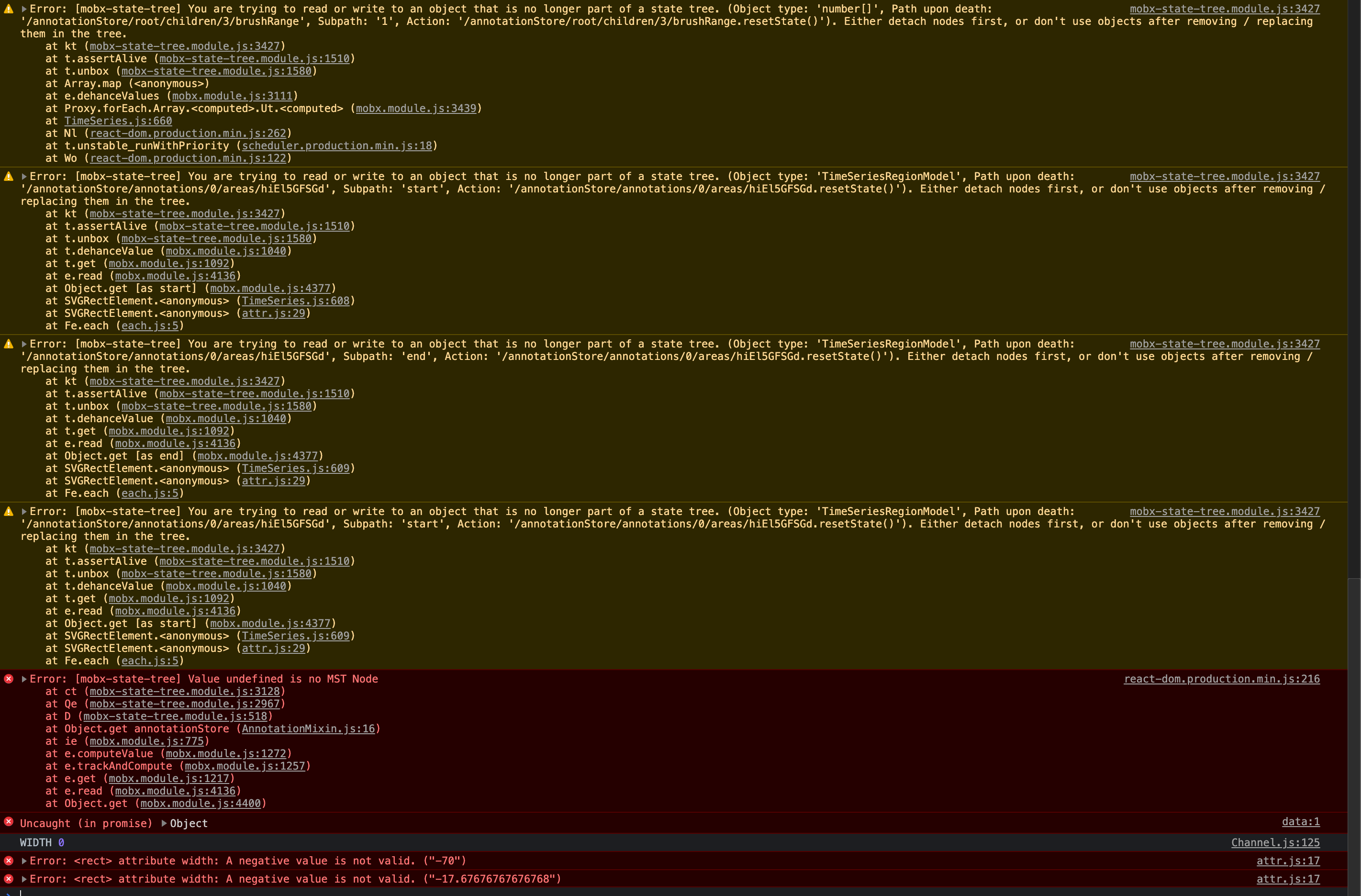1361x896 pixels.
Task: Click the warning icon on the 'end' subpath error
Action: point(8,344)
